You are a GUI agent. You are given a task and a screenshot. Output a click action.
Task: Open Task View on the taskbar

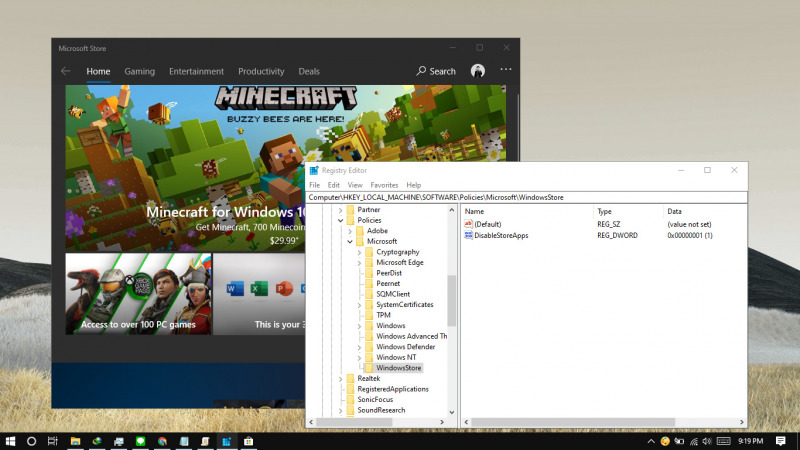[53, 441]
